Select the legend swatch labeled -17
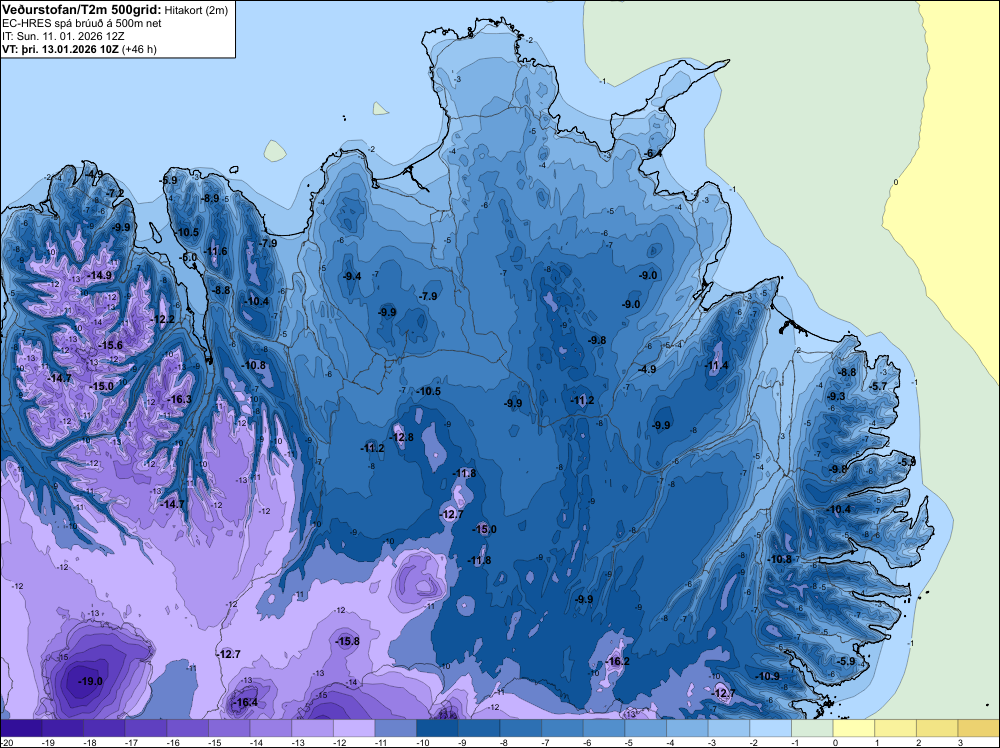This screenshot has width=1000, height=748. [146, 728]
